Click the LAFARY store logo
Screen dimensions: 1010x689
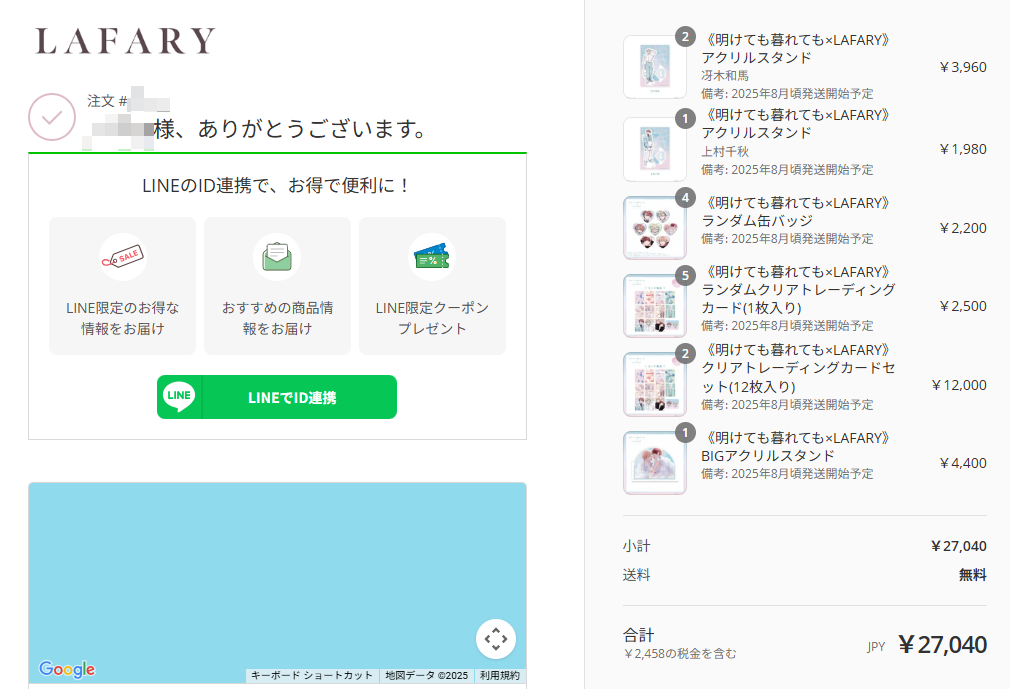[125, 41]
